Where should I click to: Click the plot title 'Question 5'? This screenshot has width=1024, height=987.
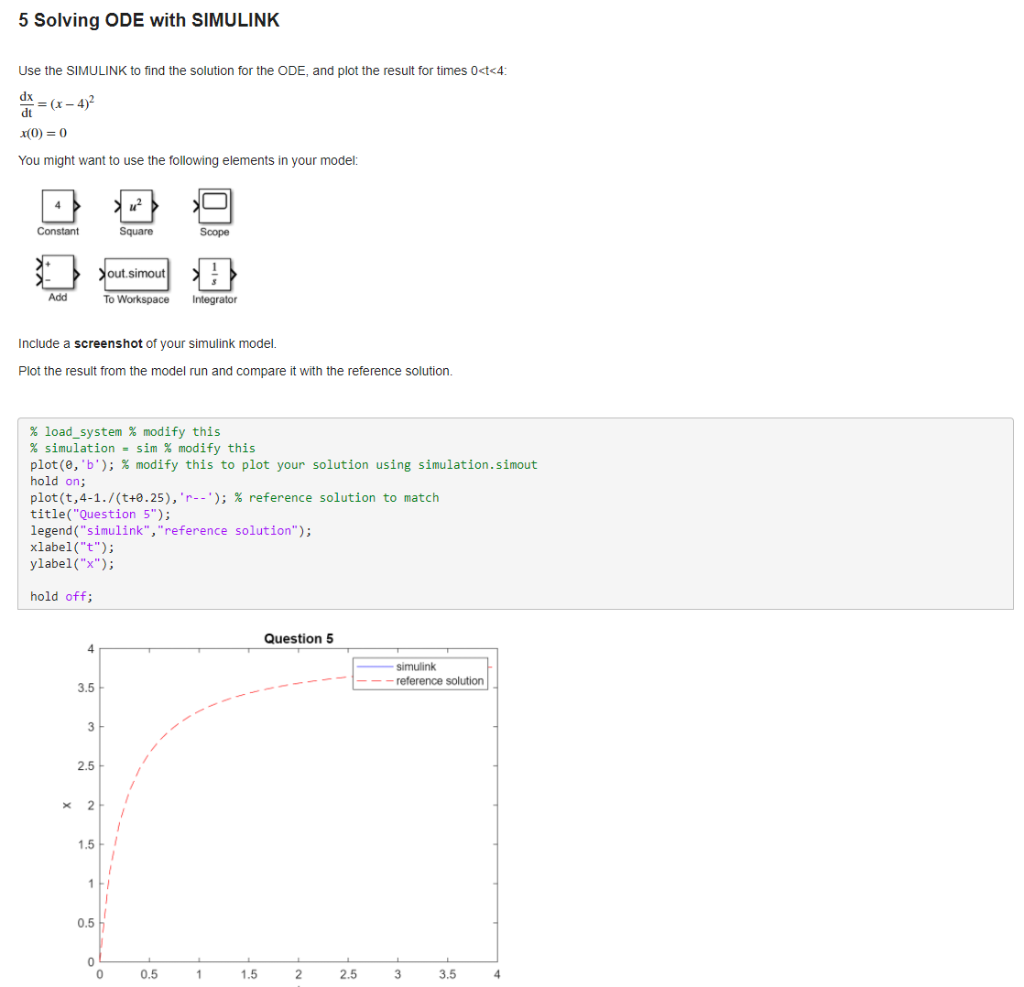(298, 638)
